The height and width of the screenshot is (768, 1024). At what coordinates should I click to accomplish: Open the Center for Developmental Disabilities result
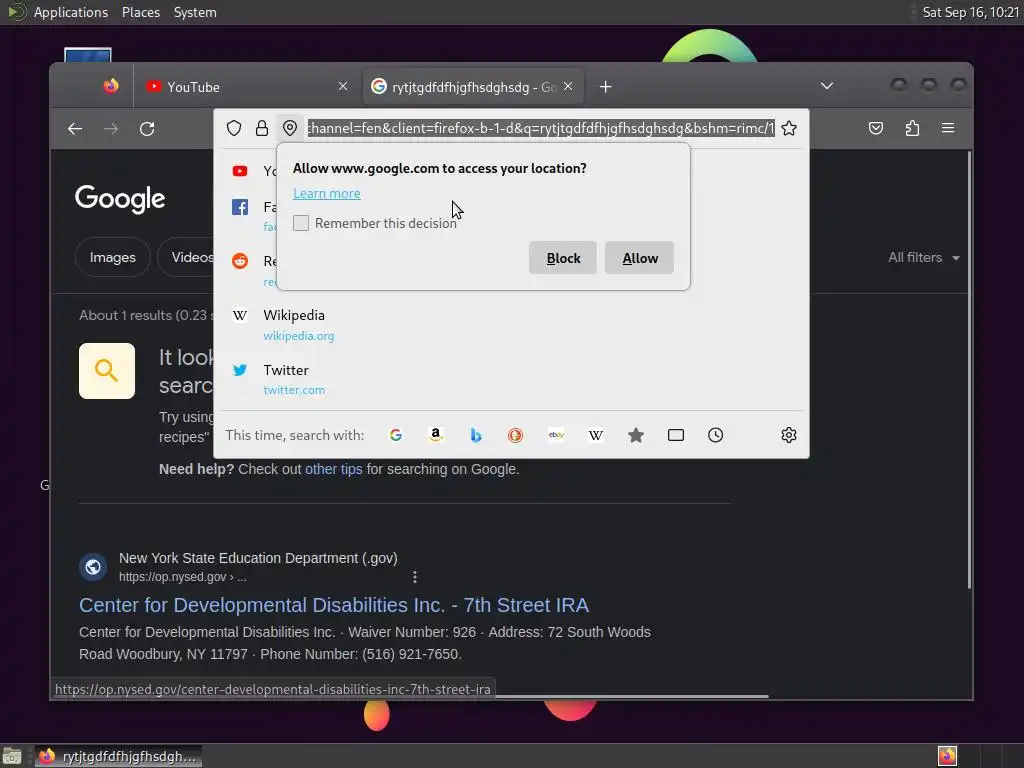click(334, 605)
